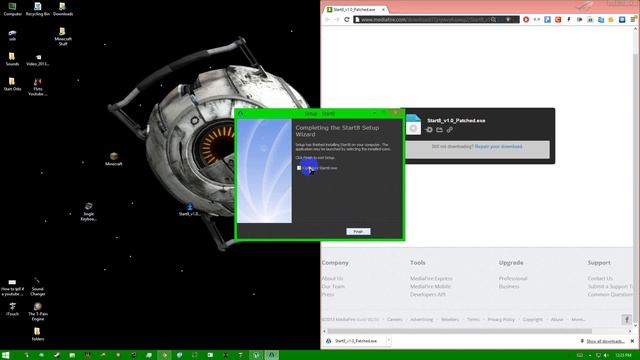Open the Chrome menu icon
Image resolution: width=640 pixels, height=360 pixels.
[633, 19]
